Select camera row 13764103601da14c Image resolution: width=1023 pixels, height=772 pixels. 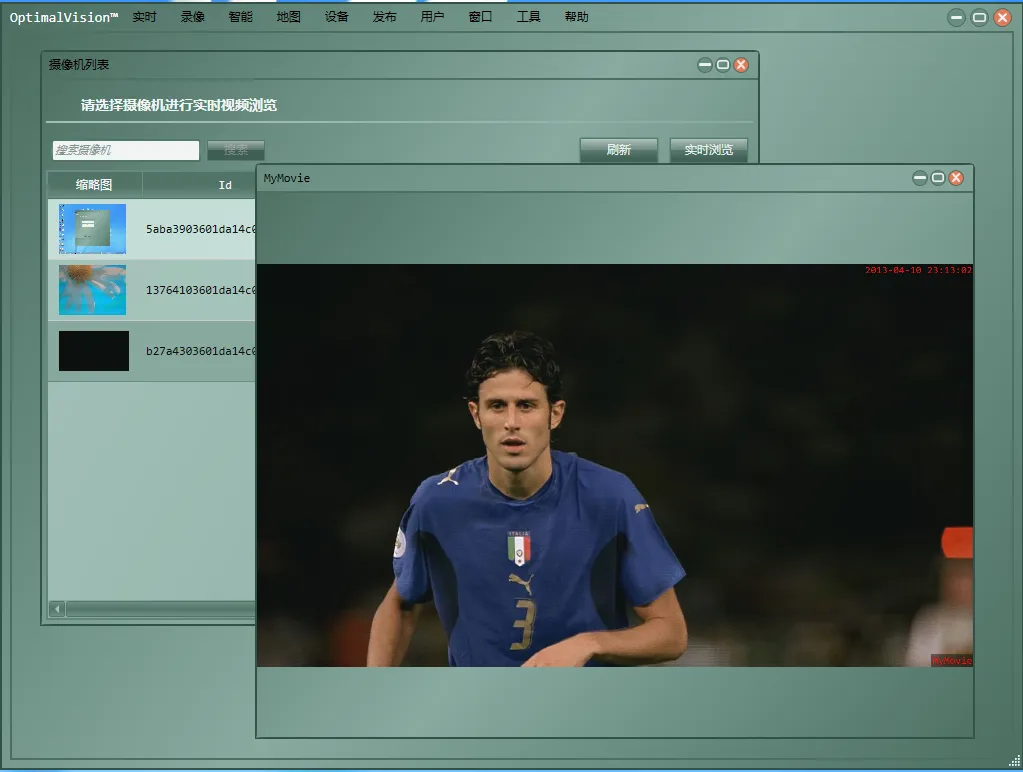[x=151, y=290]
